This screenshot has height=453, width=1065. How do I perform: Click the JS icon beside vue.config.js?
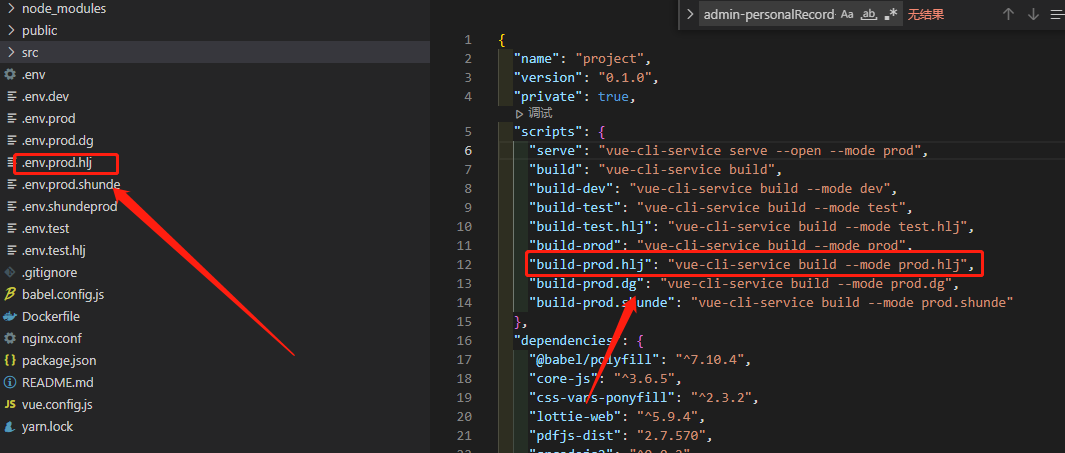pos(10,405)
